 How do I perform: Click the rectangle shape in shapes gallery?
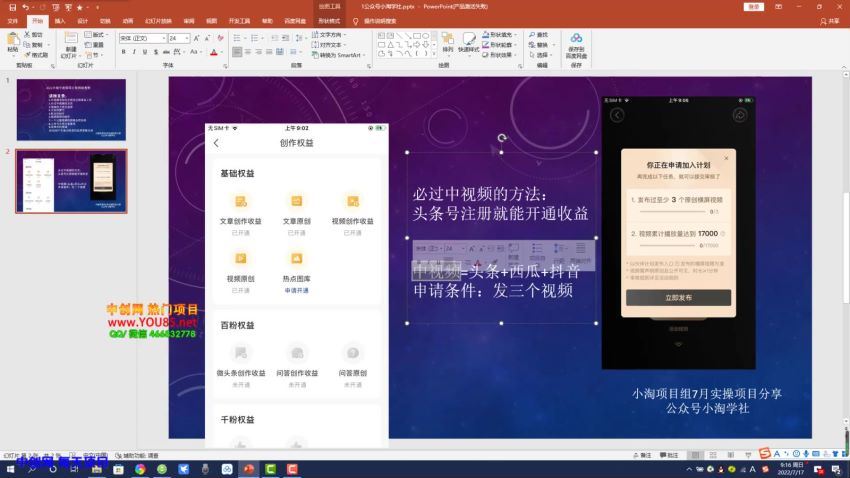(x=417, y=36)
